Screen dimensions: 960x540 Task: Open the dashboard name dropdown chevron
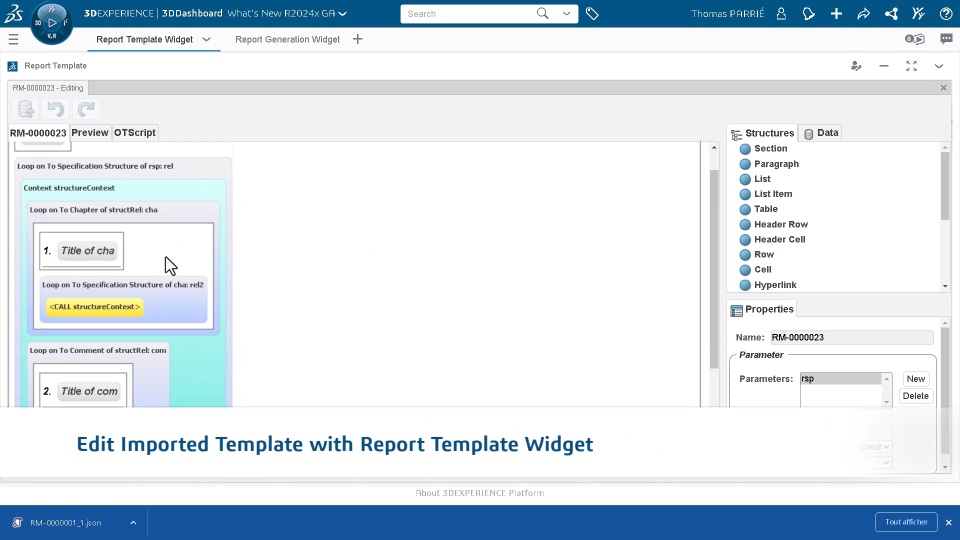coord(343,13)
